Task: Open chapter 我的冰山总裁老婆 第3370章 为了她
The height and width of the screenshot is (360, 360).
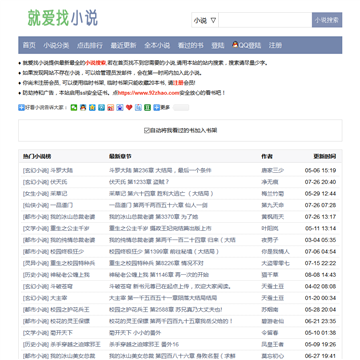Action: coord(153,217)
